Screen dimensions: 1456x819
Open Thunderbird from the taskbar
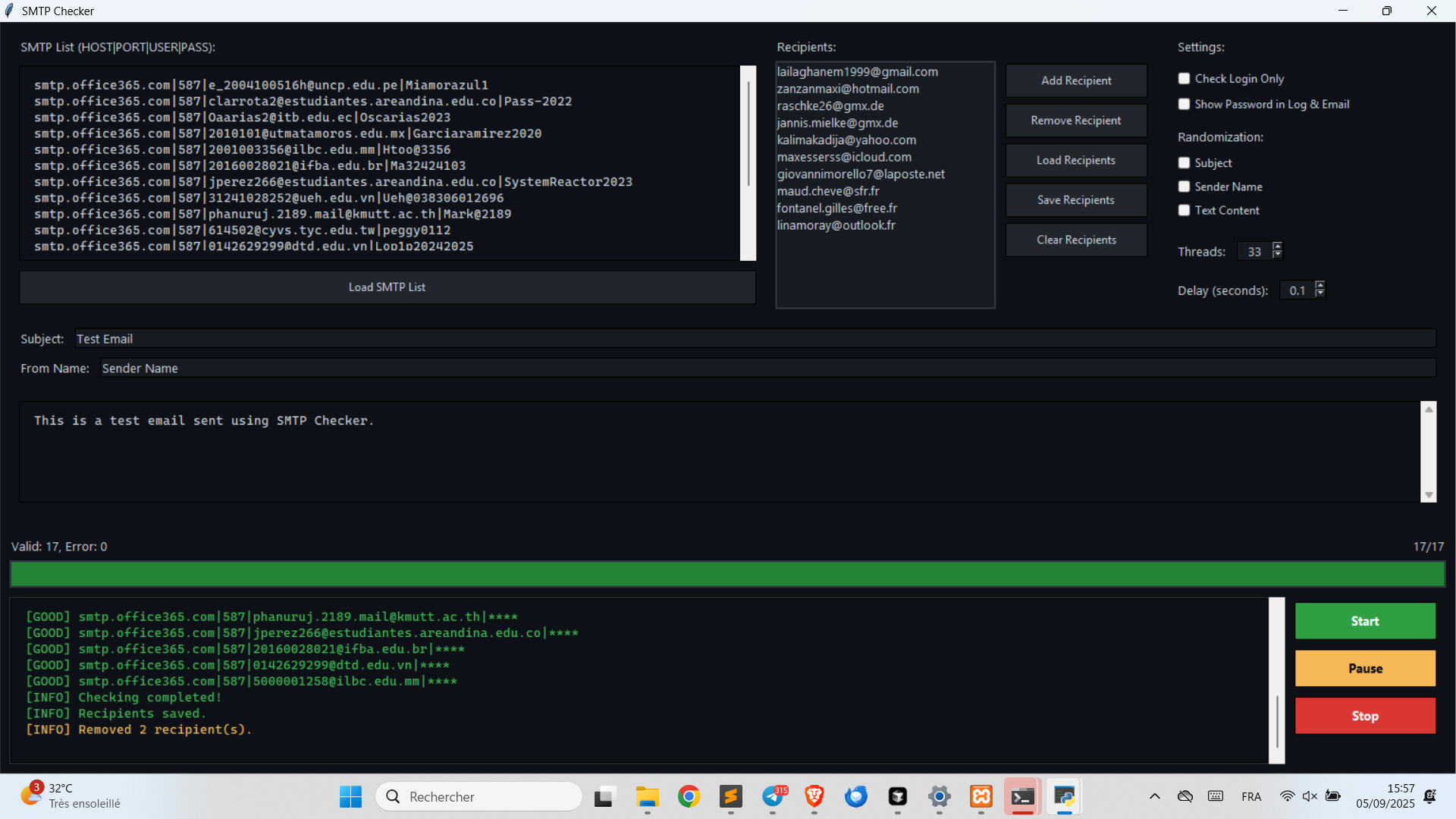click(856, 796)
